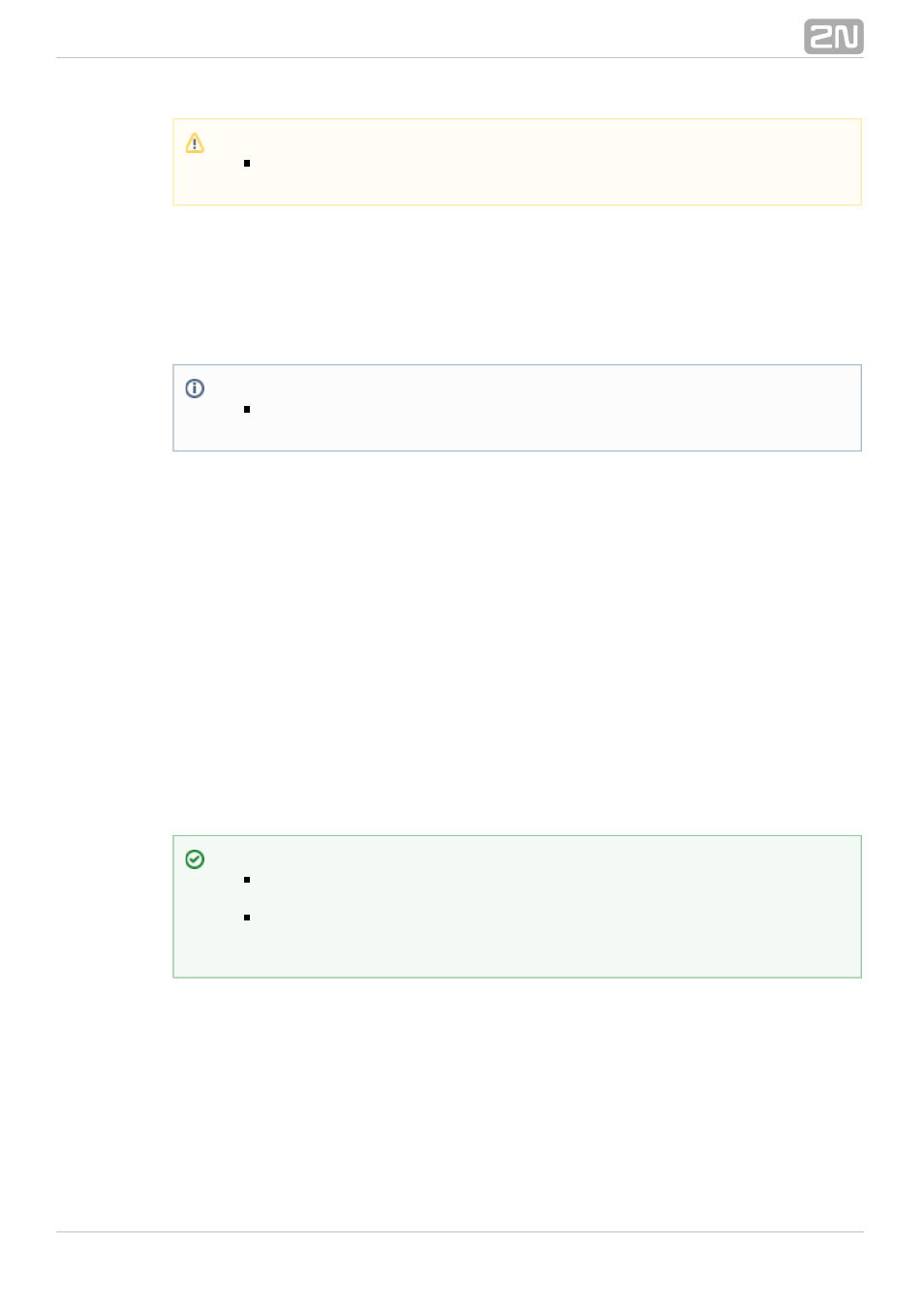Click the green checkmark tip icon
The height and width of the screenshot is (1308, 924).
(x=195, y=859)
